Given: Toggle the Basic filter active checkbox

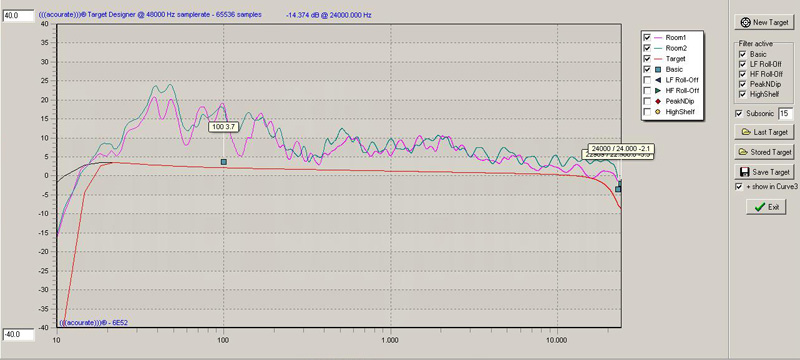Looking at the screenshot, I should (742, 54).
